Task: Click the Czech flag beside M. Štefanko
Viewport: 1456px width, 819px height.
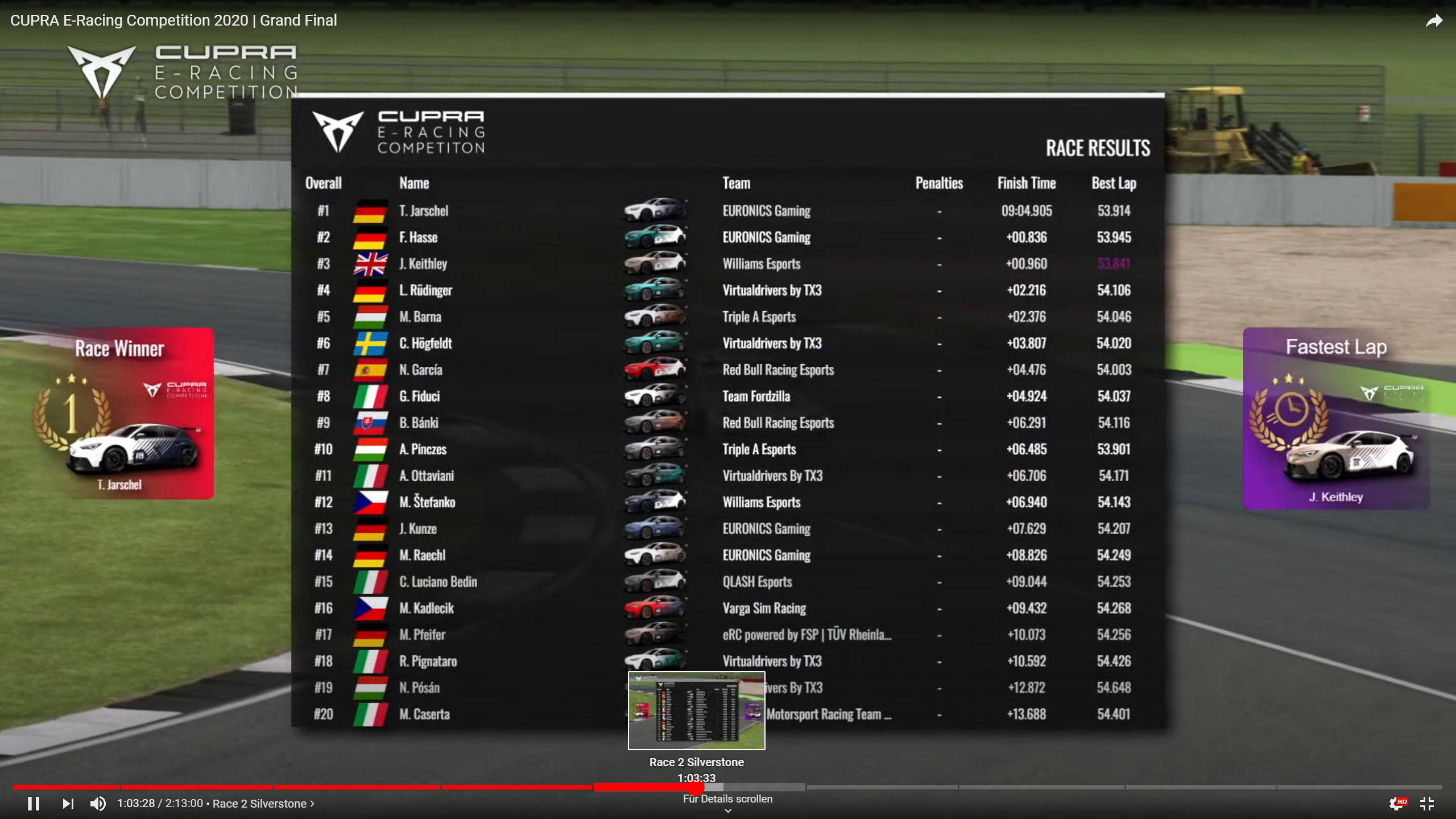Action: 370,502
